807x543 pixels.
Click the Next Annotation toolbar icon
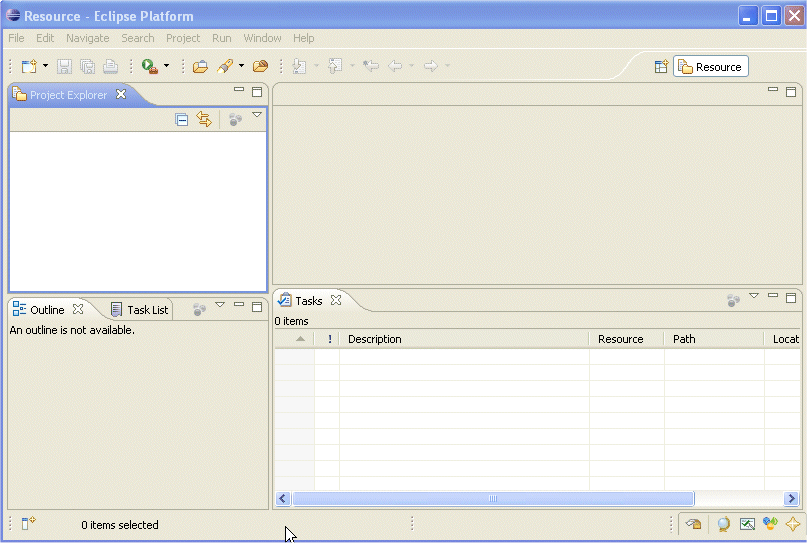coord(299,66)
